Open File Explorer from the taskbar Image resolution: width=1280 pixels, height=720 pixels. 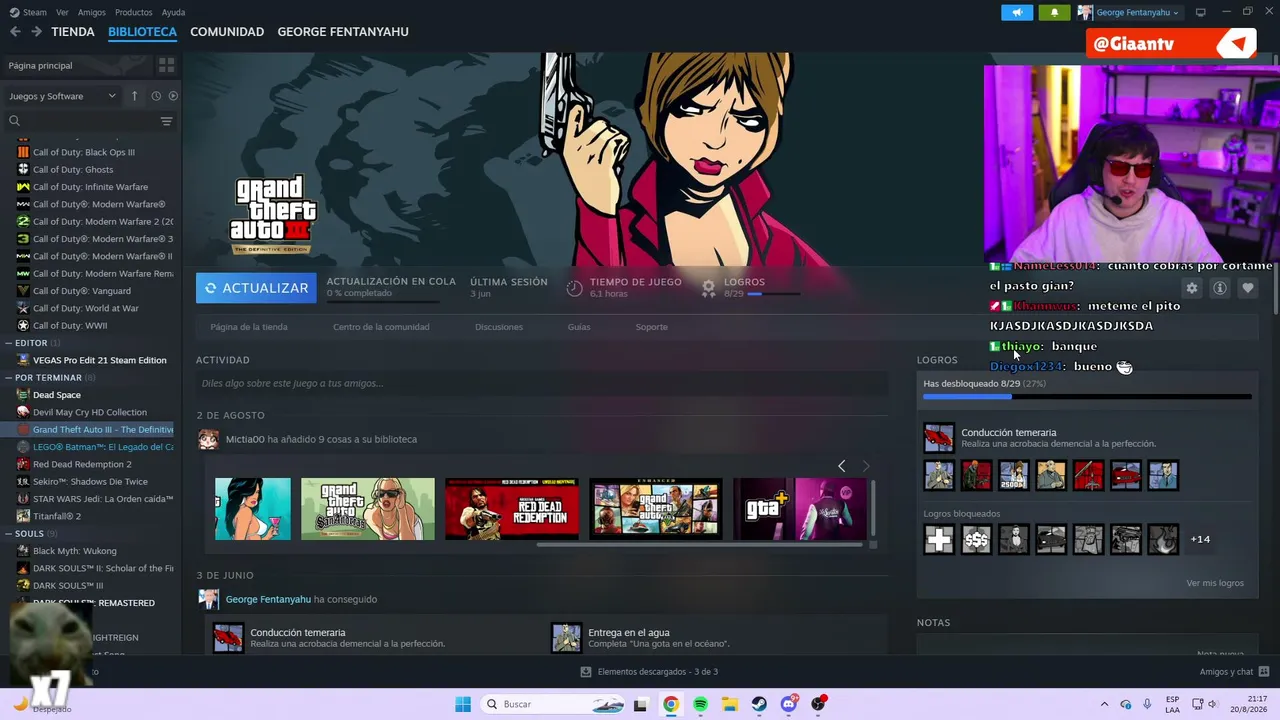point(730,704)
